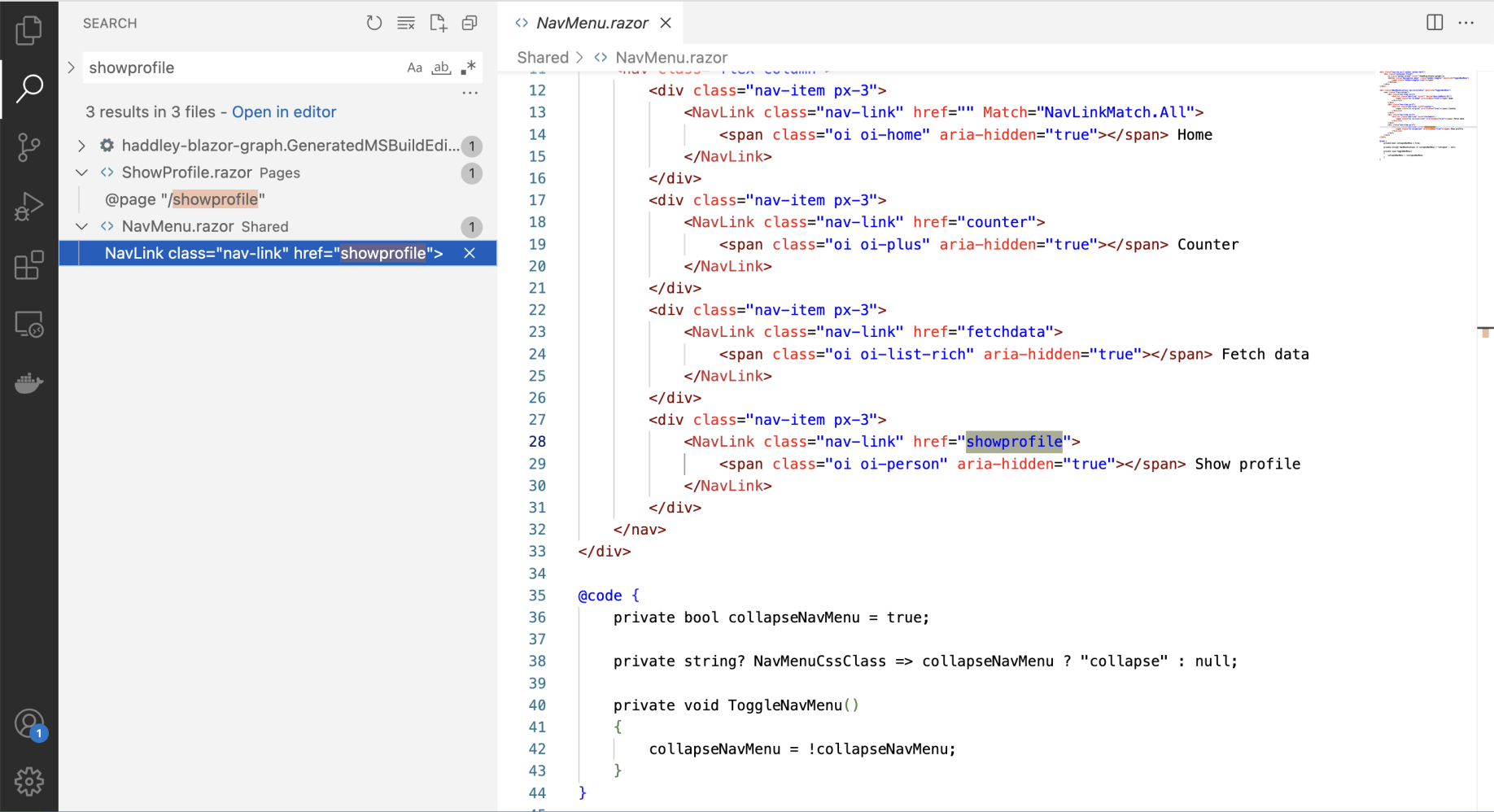The height and width of the screenshot is (812, 1494).
Task: Open the Extensions view
Action: pos(29,265)
